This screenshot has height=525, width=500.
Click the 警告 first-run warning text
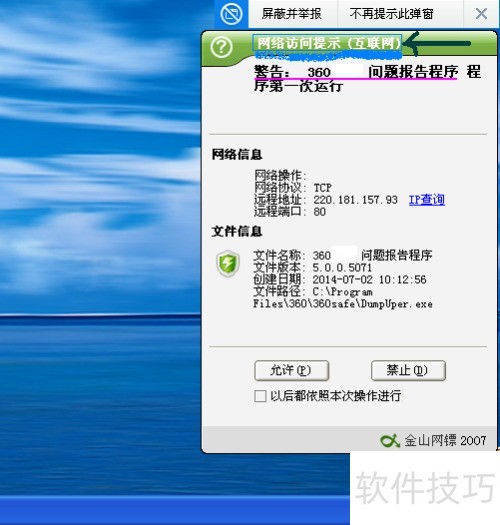tap(367, 79)
